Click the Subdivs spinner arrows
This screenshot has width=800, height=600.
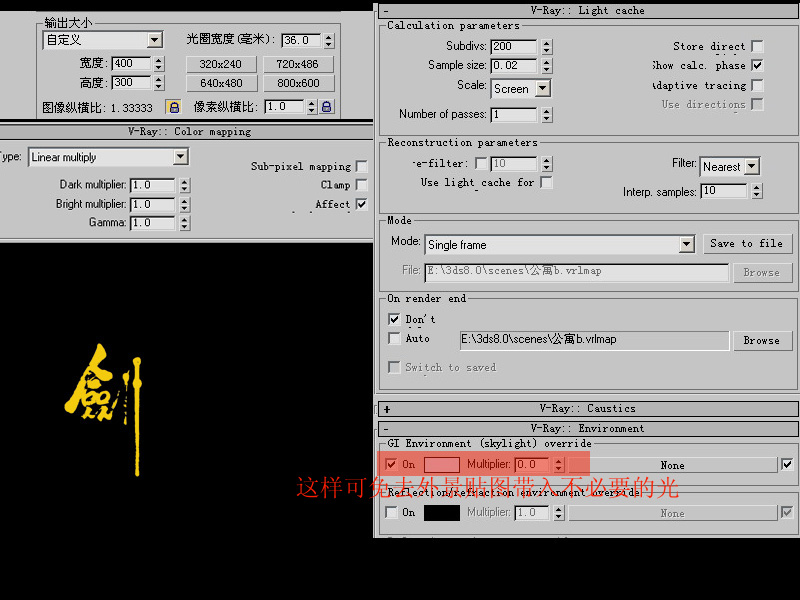[x=545, y=47]
